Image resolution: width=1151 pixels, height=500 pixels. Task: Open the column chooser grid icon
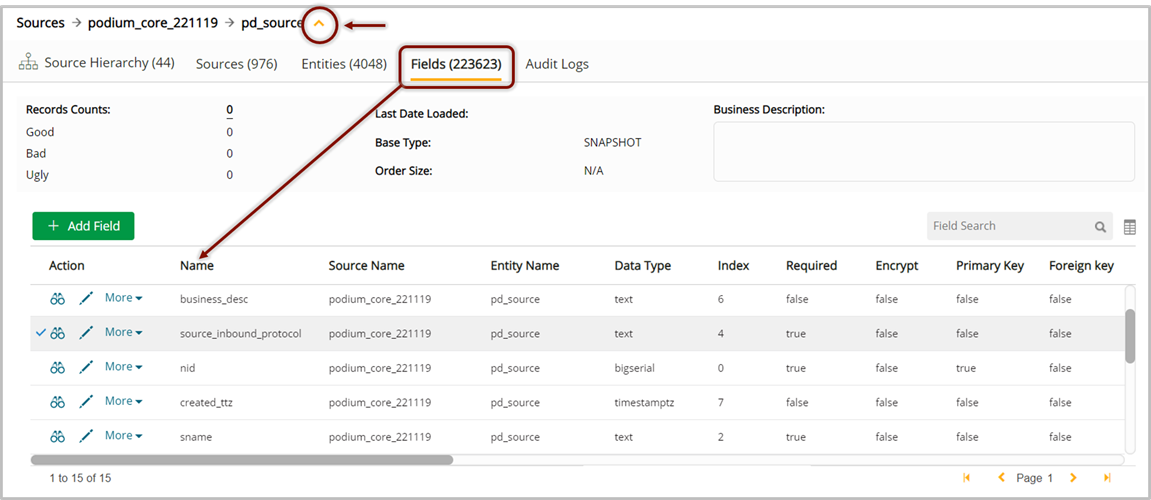click(x=1129, y=227)
